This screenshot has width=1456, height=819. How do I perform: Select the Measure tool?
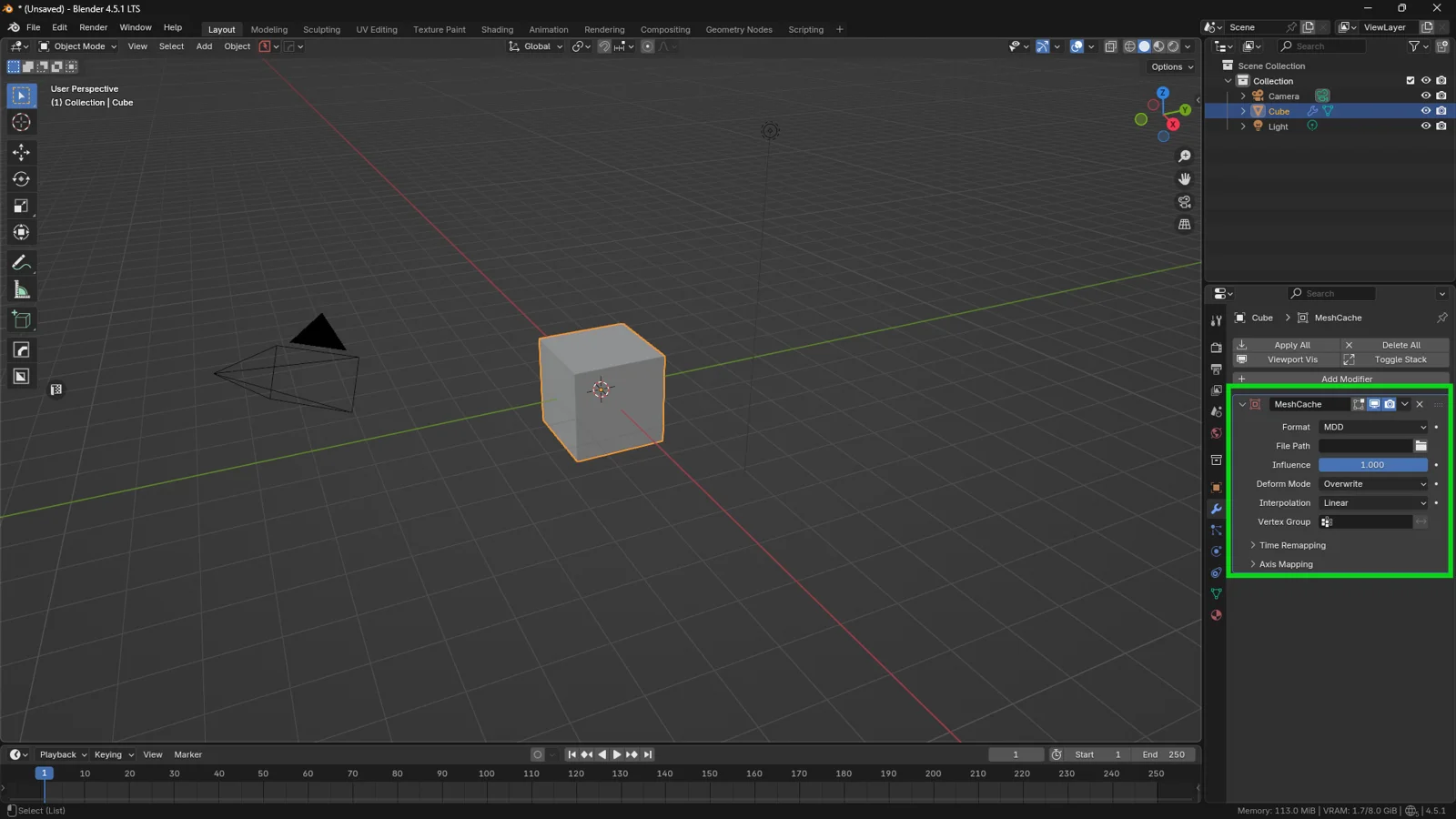(x=21, y=290)
